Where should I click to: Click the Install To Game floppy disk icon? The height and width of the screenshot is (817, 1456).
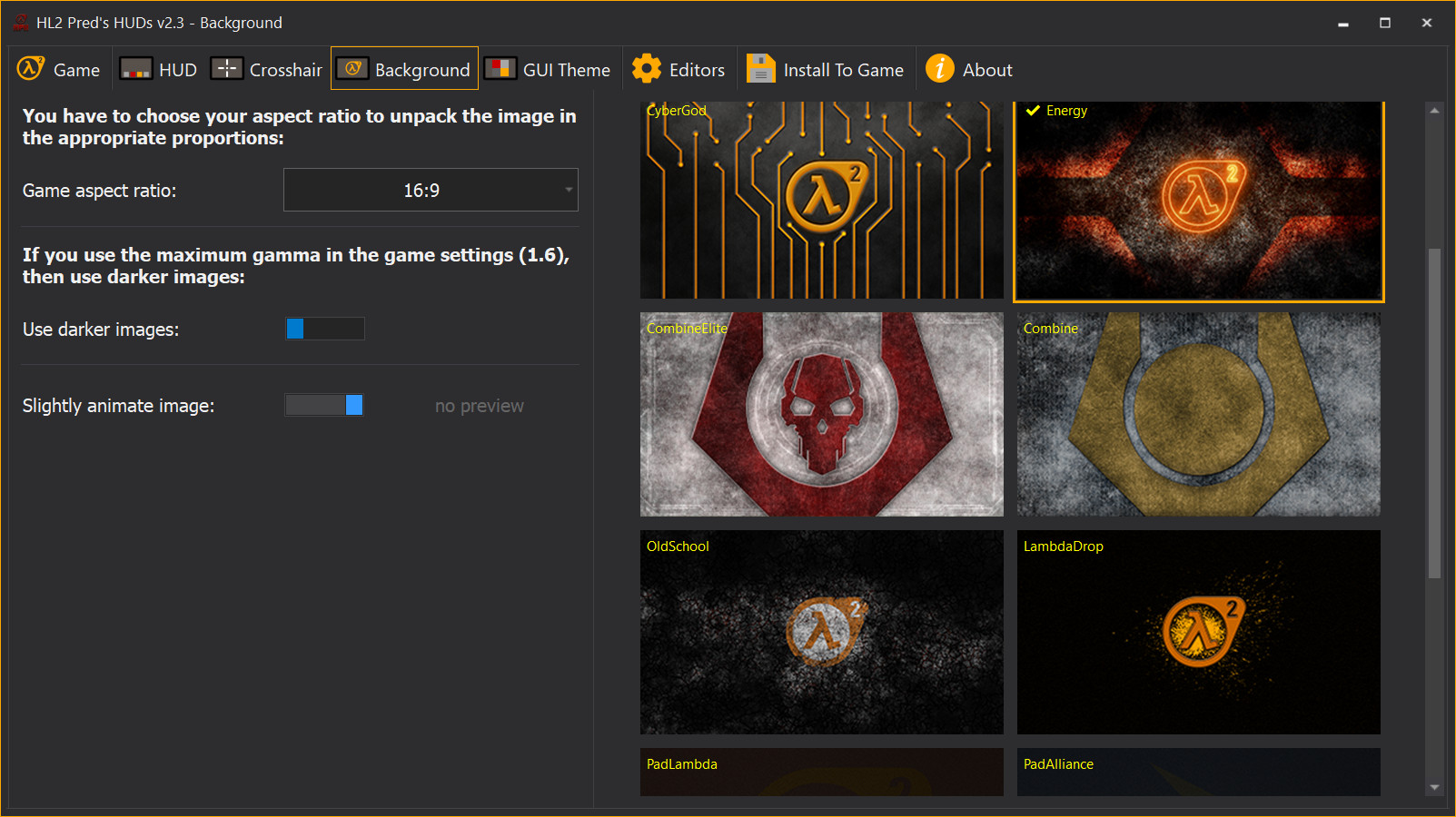click(x=759, y=68)
